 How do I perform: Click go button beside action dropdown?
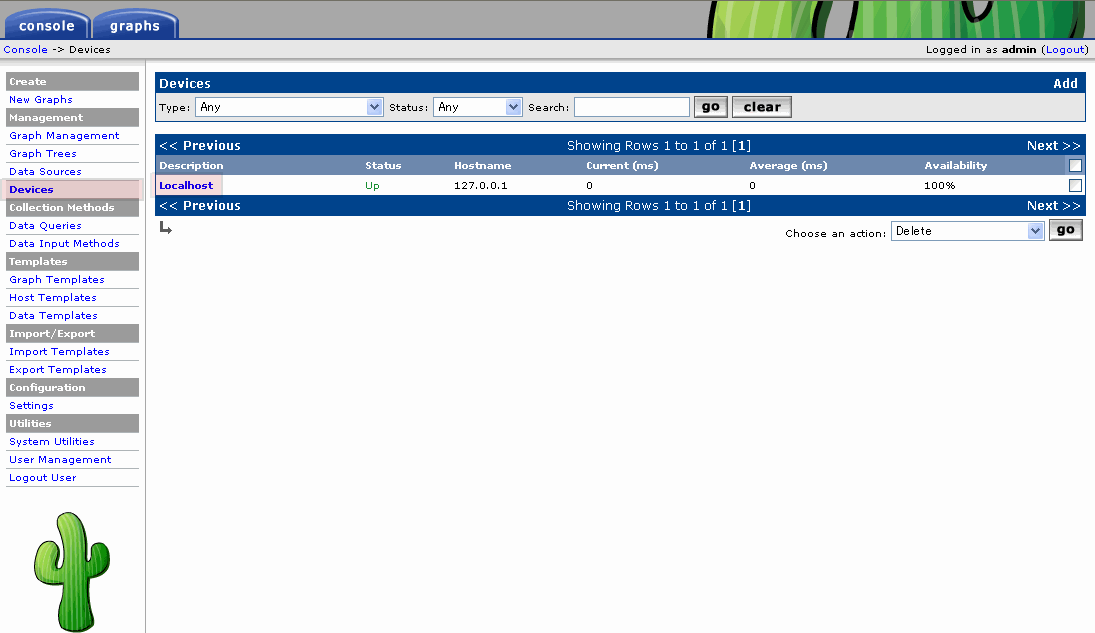click(1065, 230)
